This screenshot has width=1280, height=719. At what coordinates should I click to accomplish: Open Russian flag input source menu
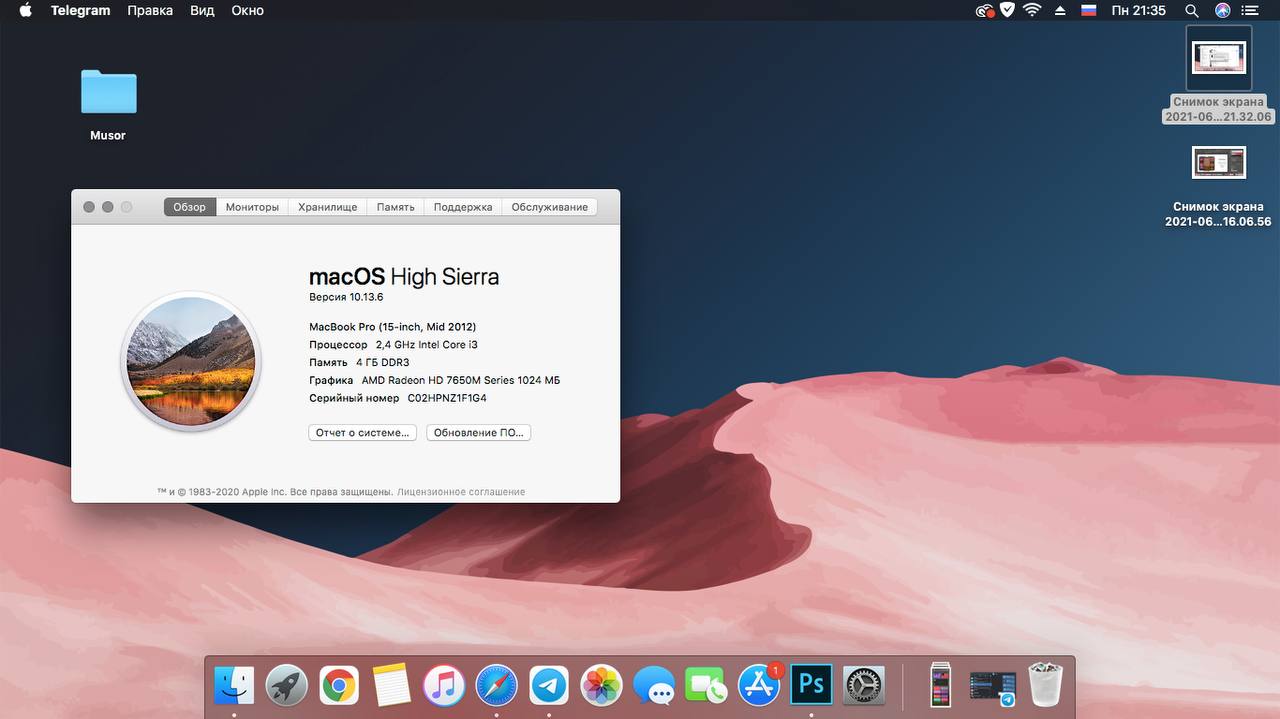point(1089,10)
